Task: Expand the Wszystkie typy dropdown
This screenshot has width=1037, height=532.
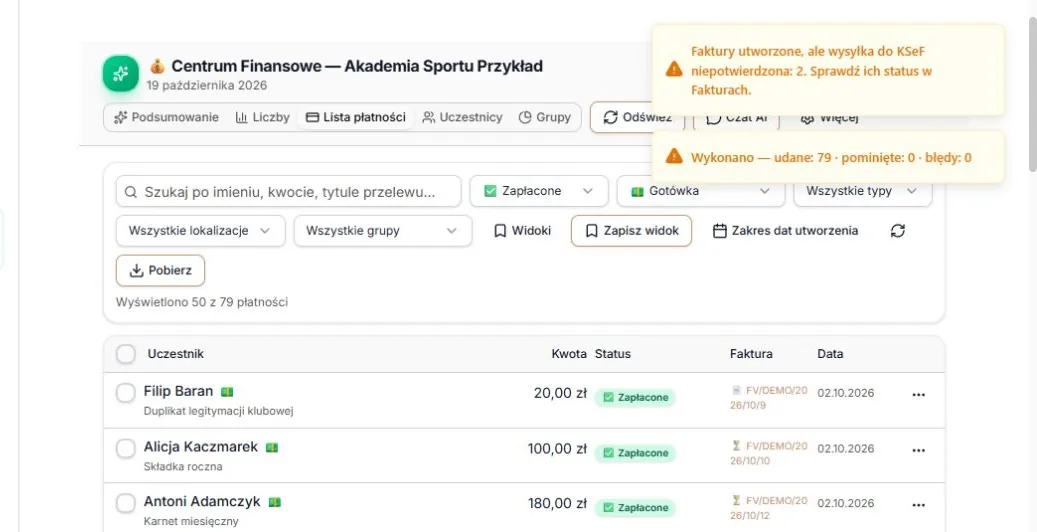Action: point(862,191)
